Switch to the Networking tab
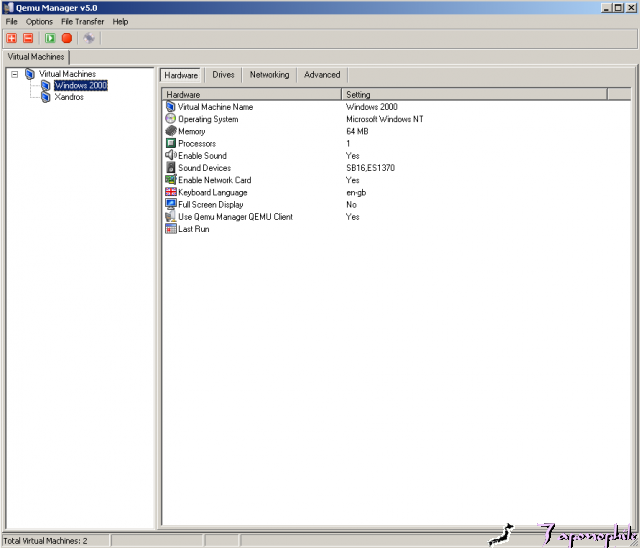Viewport: 640px width, 548px height. [269, 75]
